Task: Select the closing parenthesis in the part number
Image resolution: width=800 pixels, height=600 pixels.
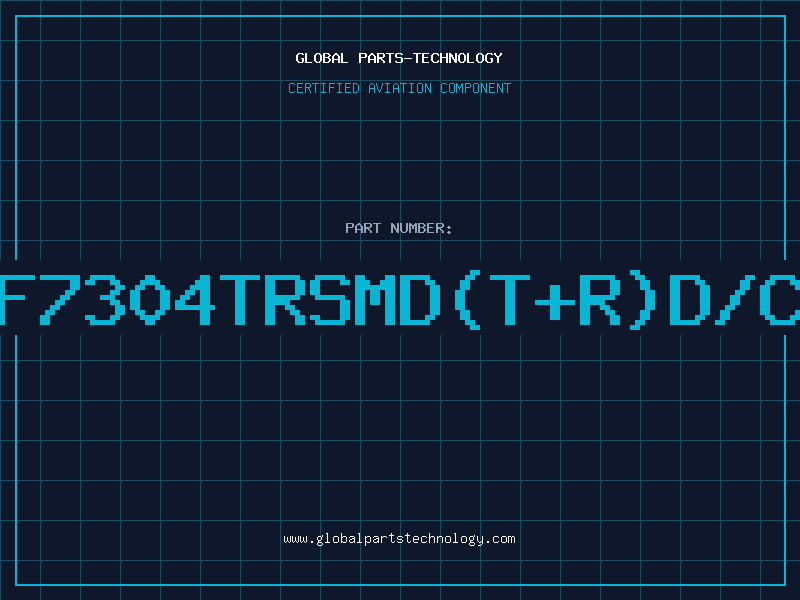Action: point(642,299)
